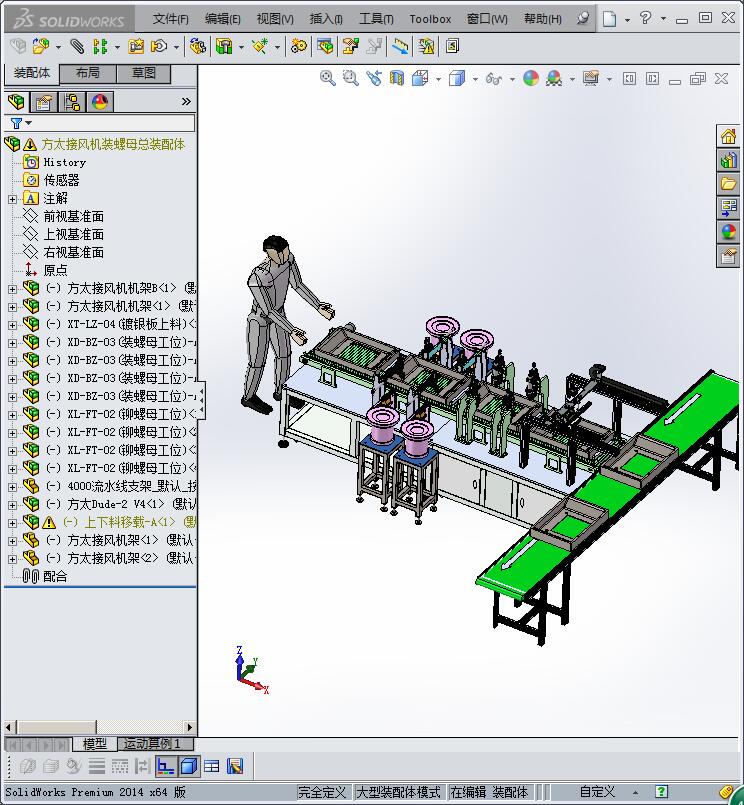Open the View Palette task pane icon
Image resolution: width=744 pixels, height=805 pixels.
pos(728,208)
